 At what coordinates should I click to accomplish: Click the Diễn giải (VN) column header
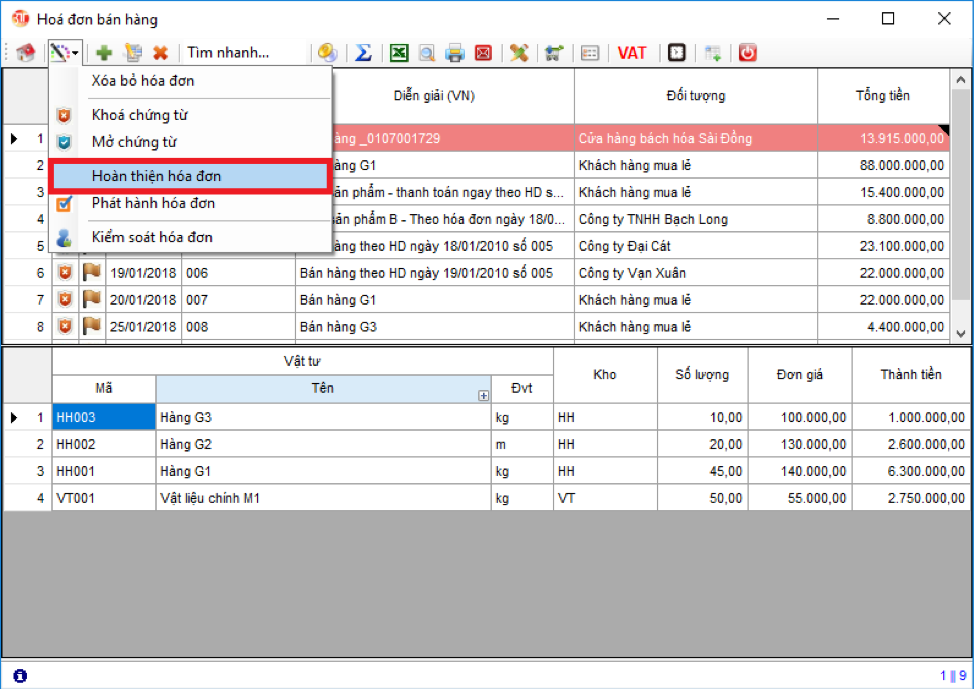(x=434, y=96)
